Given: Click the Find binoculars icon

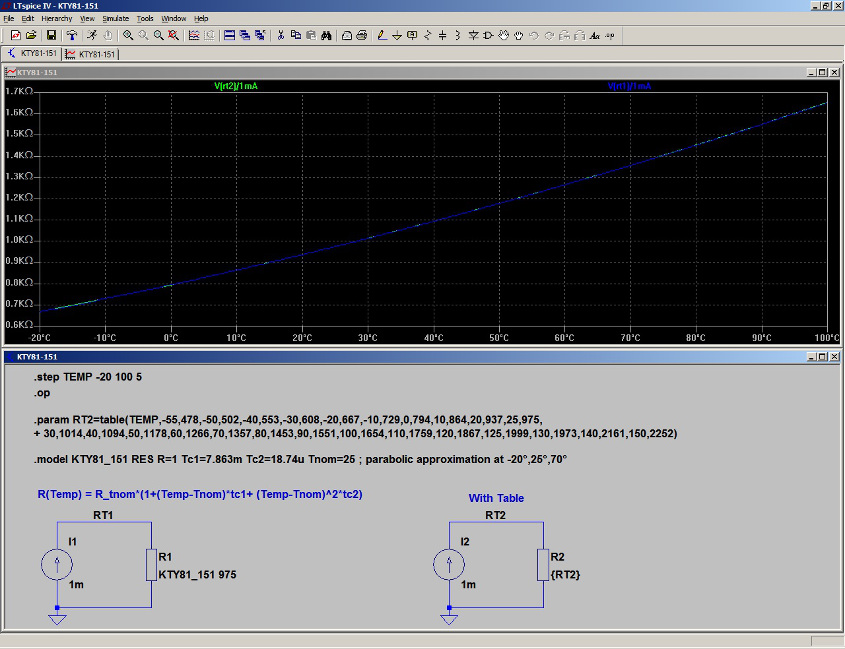Looking at the screenshot, I should [326, 35].
